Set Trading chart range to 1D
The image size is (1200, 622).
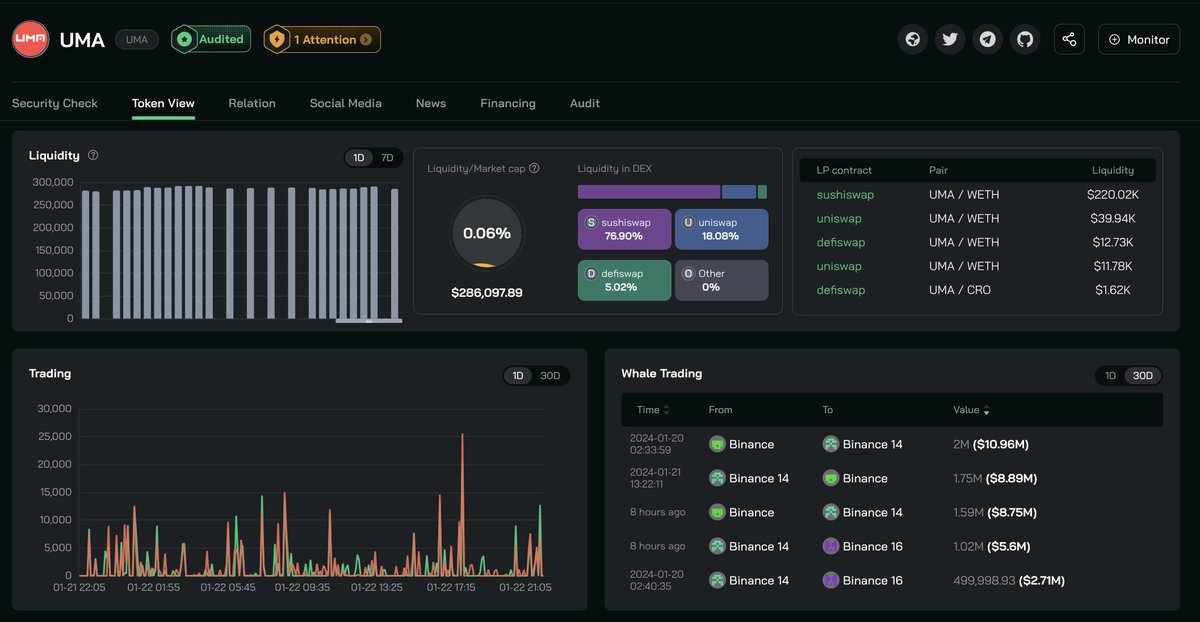pos(518,376)
